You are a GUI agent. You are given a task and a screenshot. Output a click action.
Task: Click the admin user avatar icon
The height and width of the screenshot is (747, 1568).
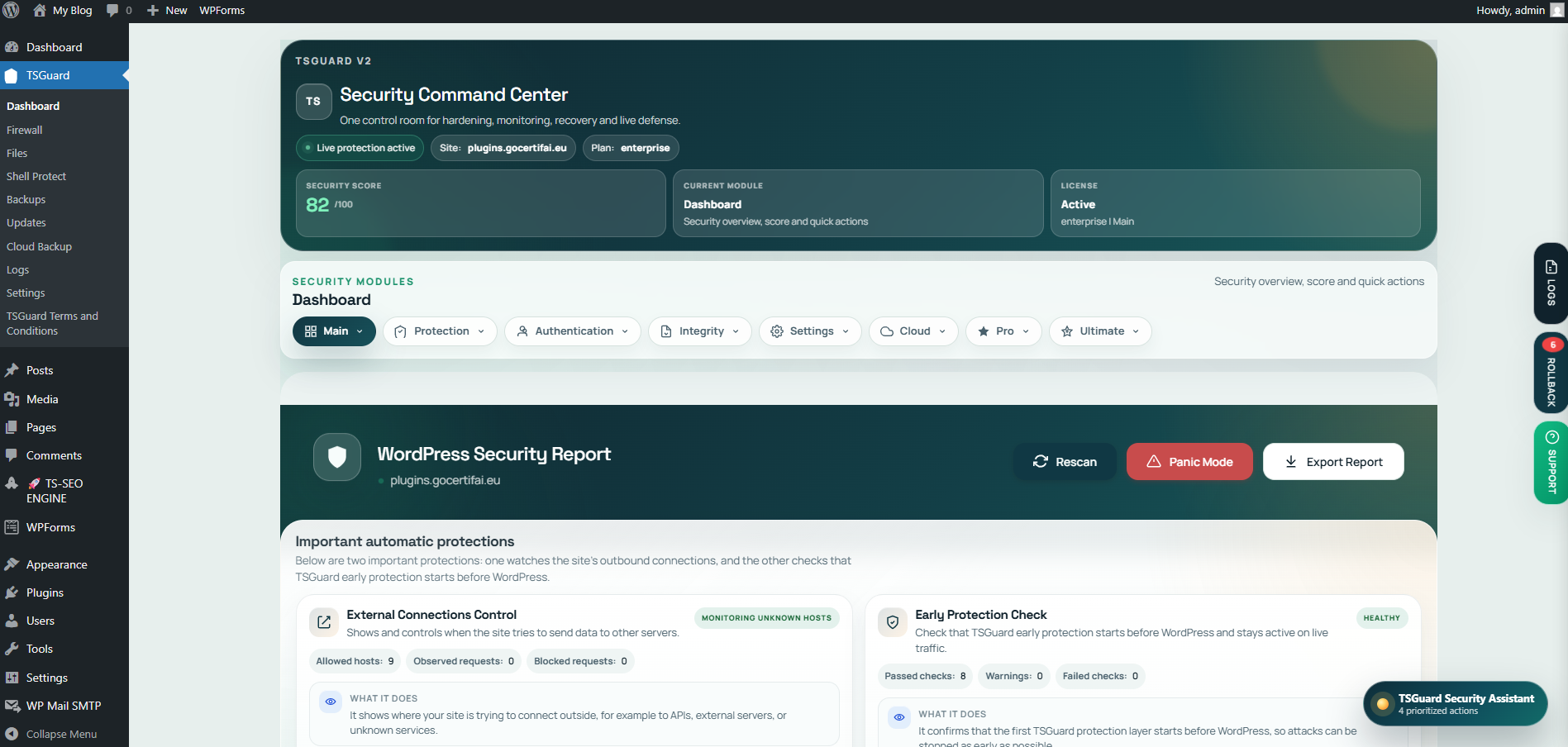click(1556, 10)
